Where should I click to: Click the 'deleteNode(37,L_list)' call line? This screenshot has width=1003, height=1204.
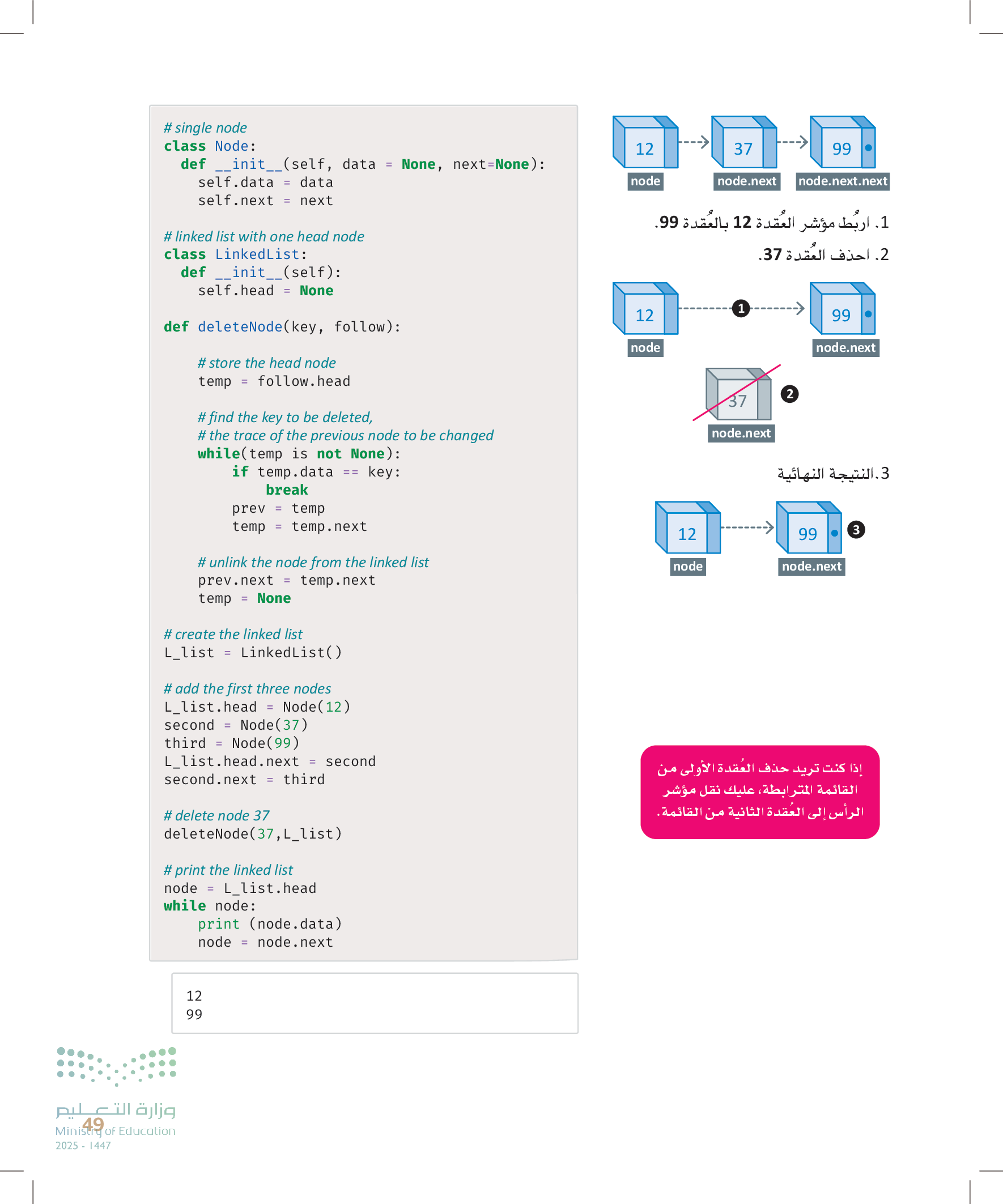[253, 833]
